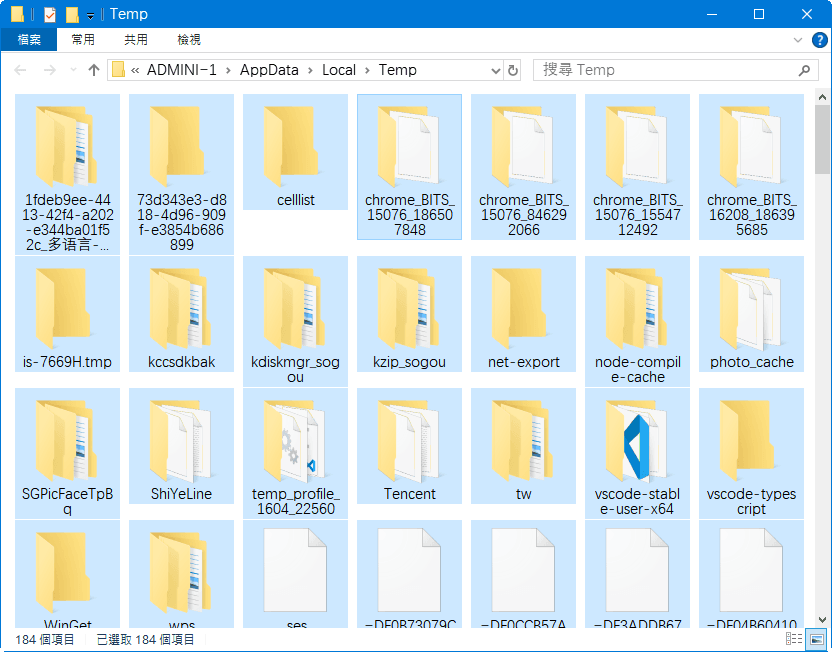
Task: Select the vscode-typescript folder
Action: 751,454
